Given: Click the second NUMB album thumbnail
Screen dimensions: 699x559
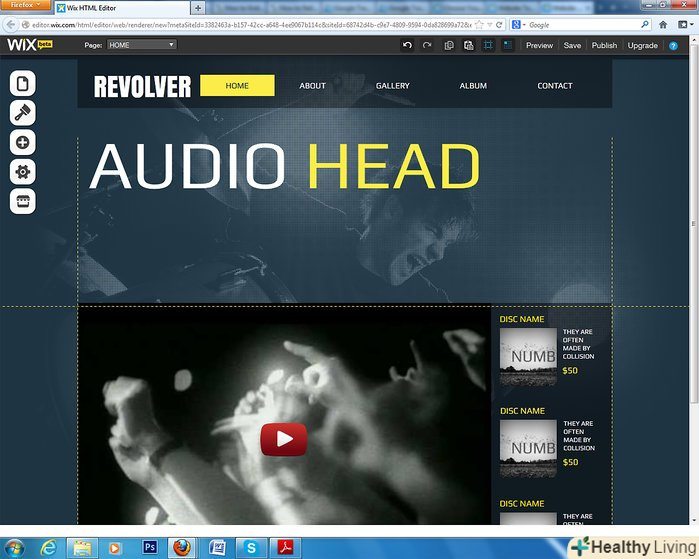Looking at the screenshot, I should (528, 448).
